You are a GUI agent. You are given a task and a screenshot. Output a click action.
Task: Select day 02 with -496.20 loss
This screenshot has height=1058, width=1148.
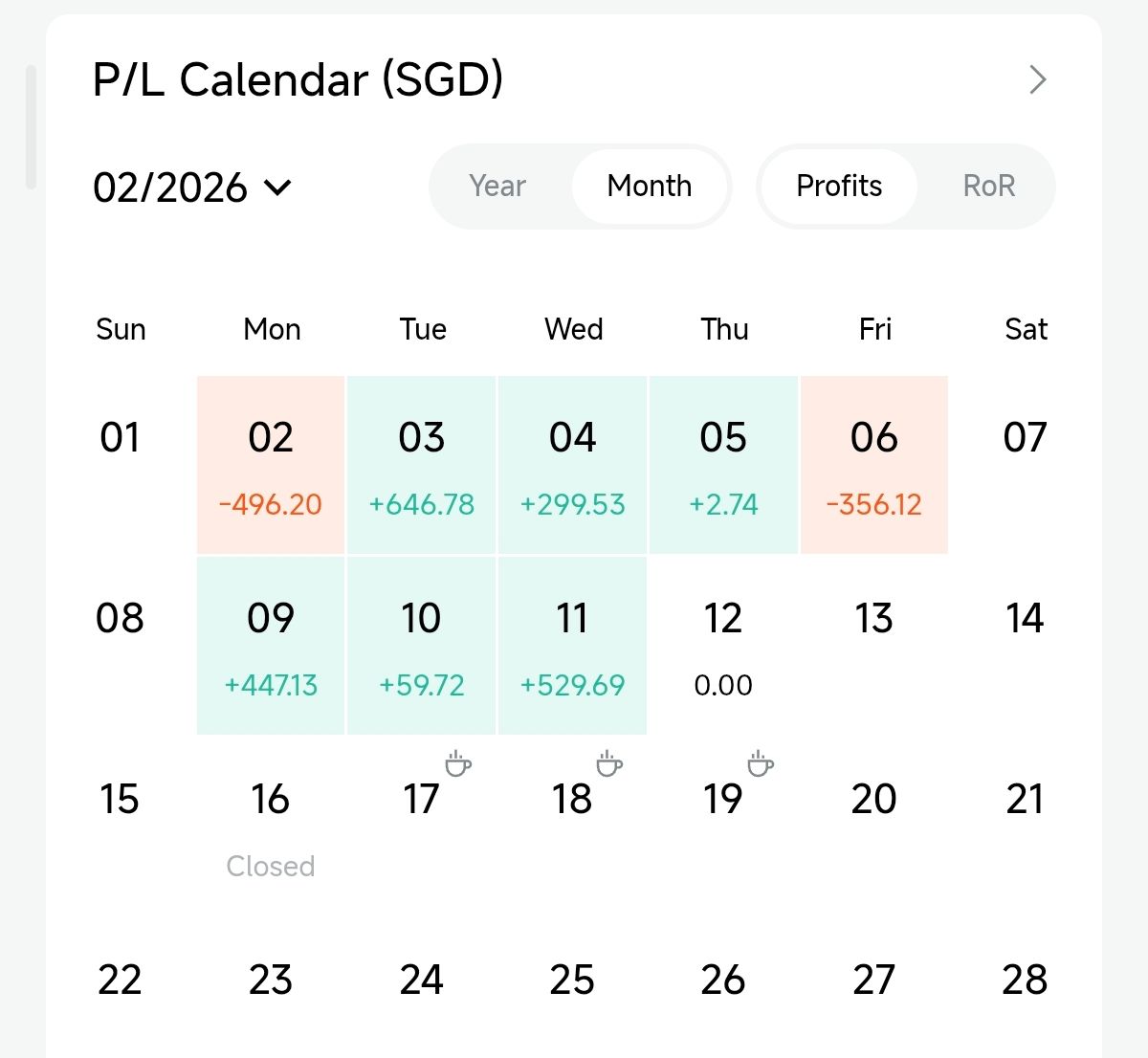(271, 465)
